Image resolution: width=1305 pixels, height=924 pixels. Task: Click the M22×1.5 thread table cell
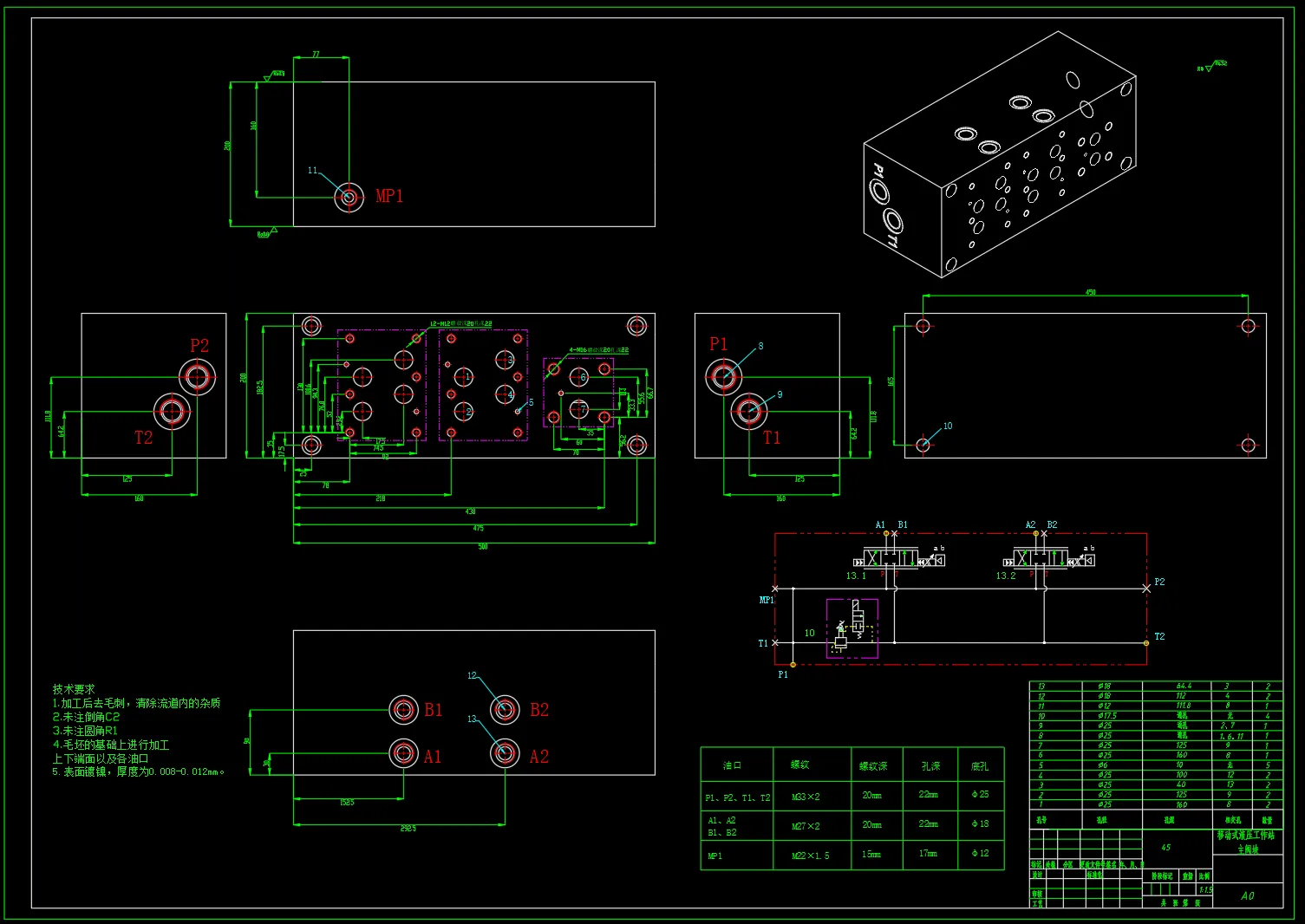pos(811,856)
